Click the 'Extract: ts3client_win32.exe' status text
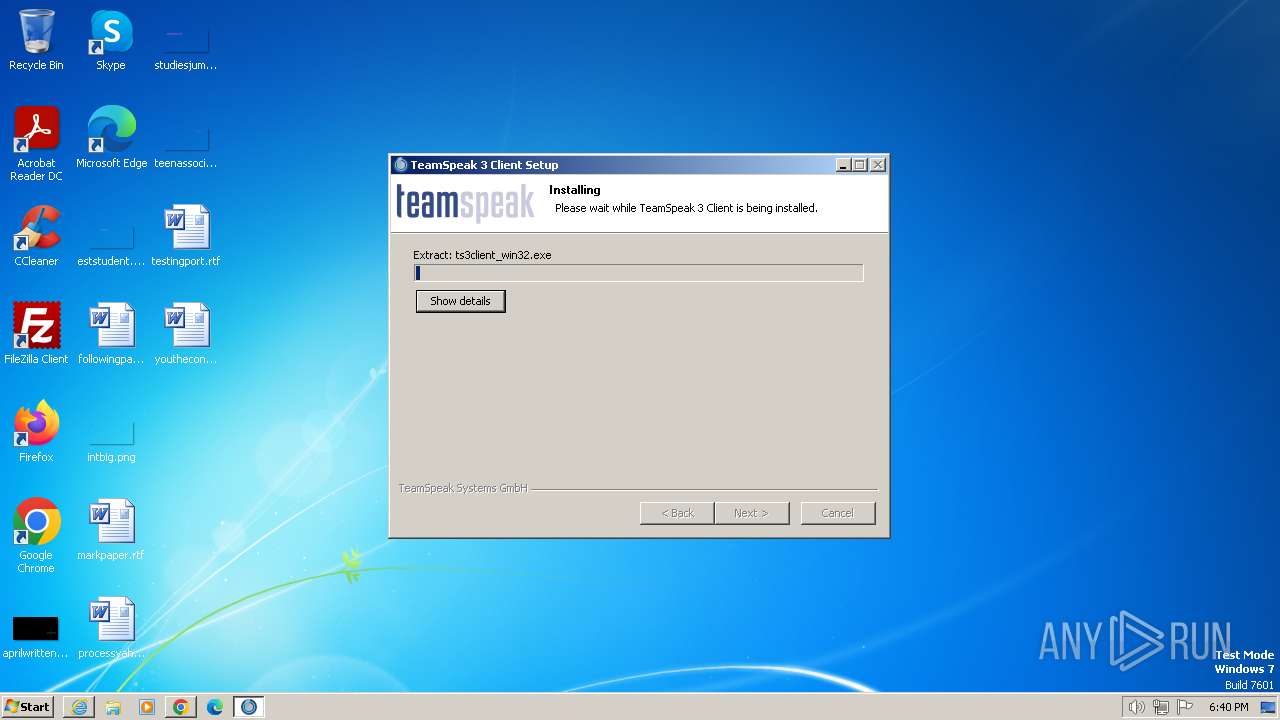This screenshot has height=720, width=1280. pos(482,255)
